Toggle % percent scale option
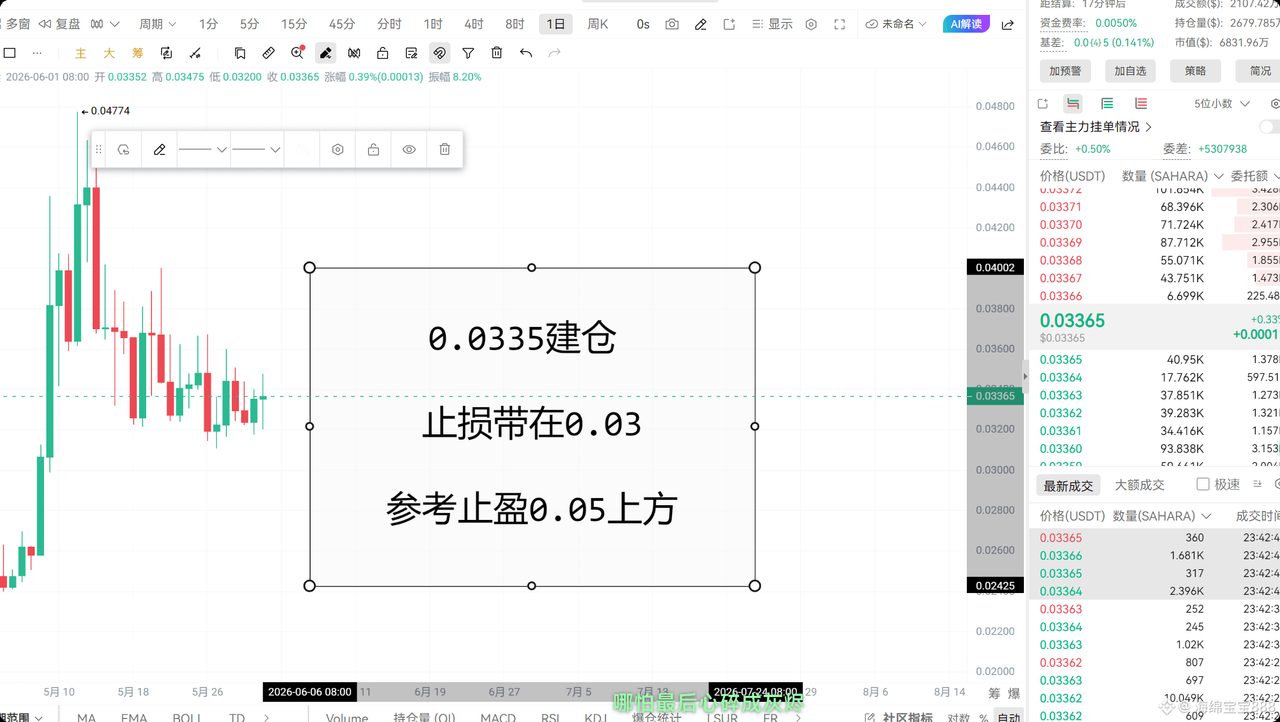Viewport: 1280px width, 722px height. point(984,717)
